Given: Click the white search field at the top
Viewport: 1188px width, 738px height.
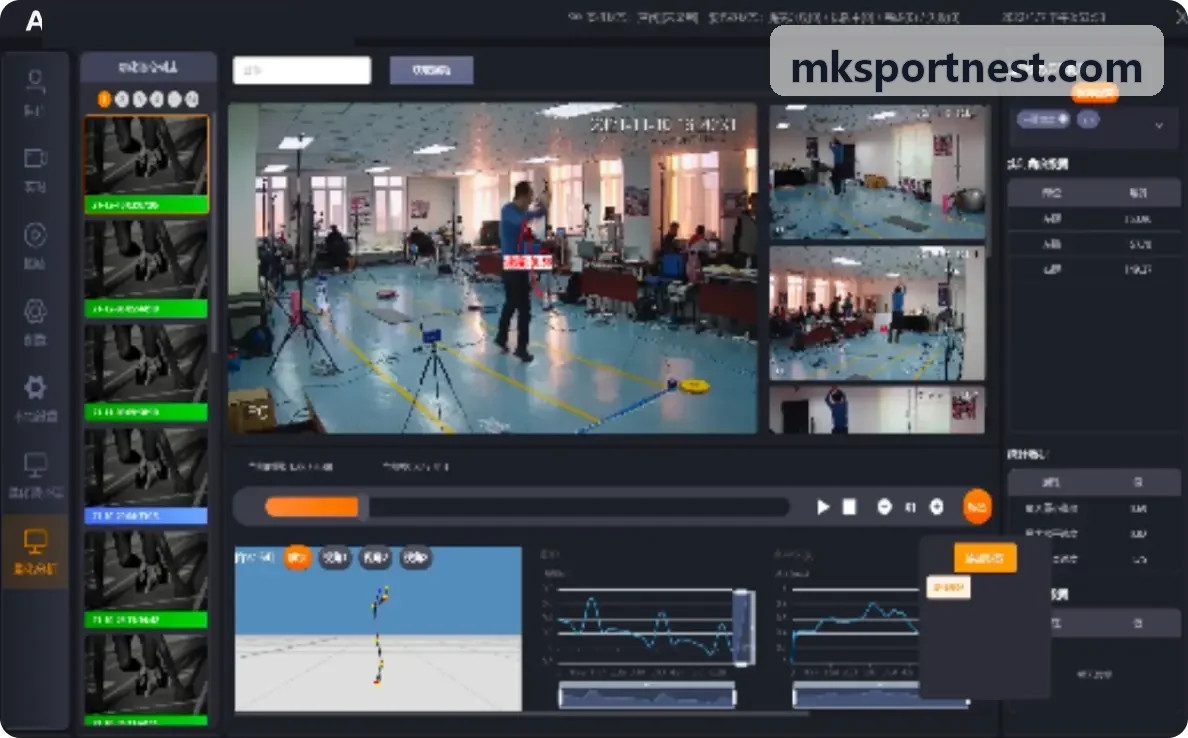Looking at the screenshot, I should 302,70.
